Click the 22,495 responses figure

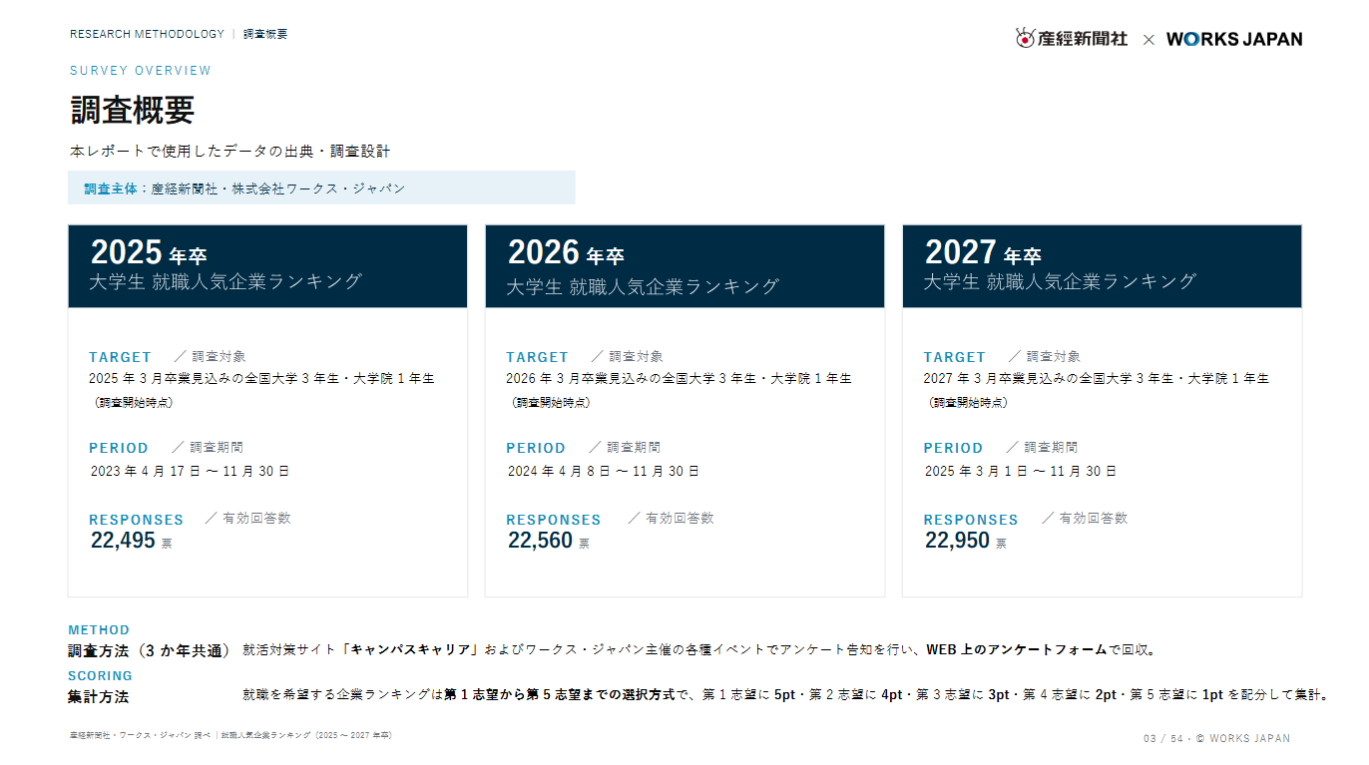click(123, 541)
